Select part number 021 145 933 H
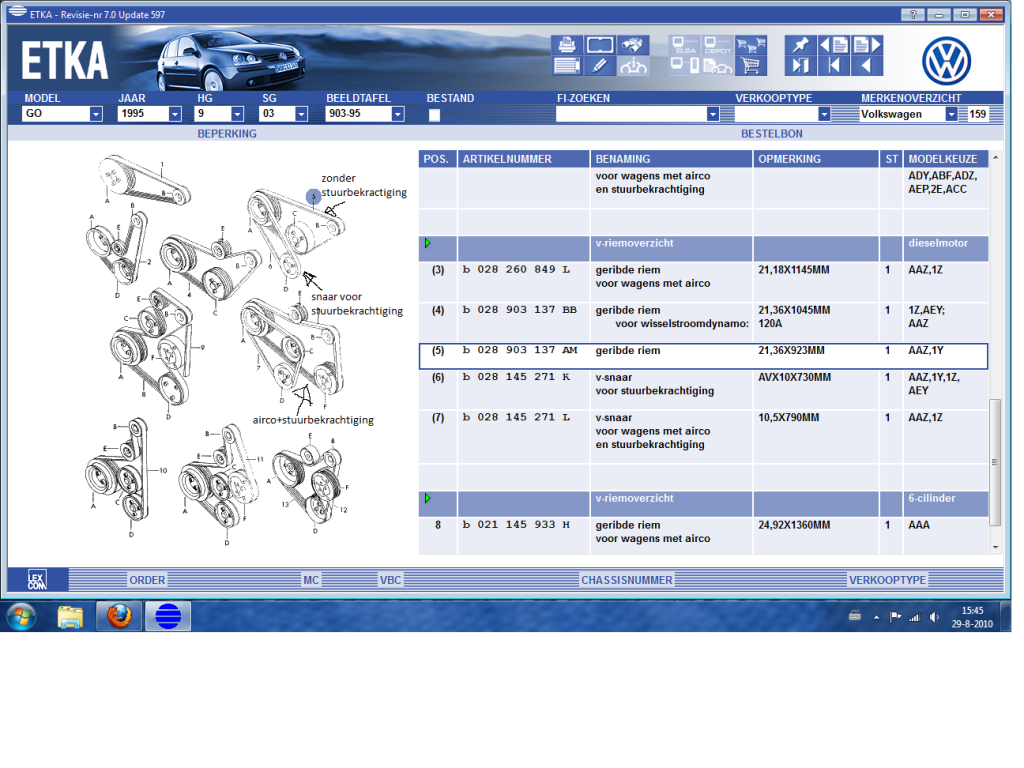 pyautogui.click(x=517, y=525)
